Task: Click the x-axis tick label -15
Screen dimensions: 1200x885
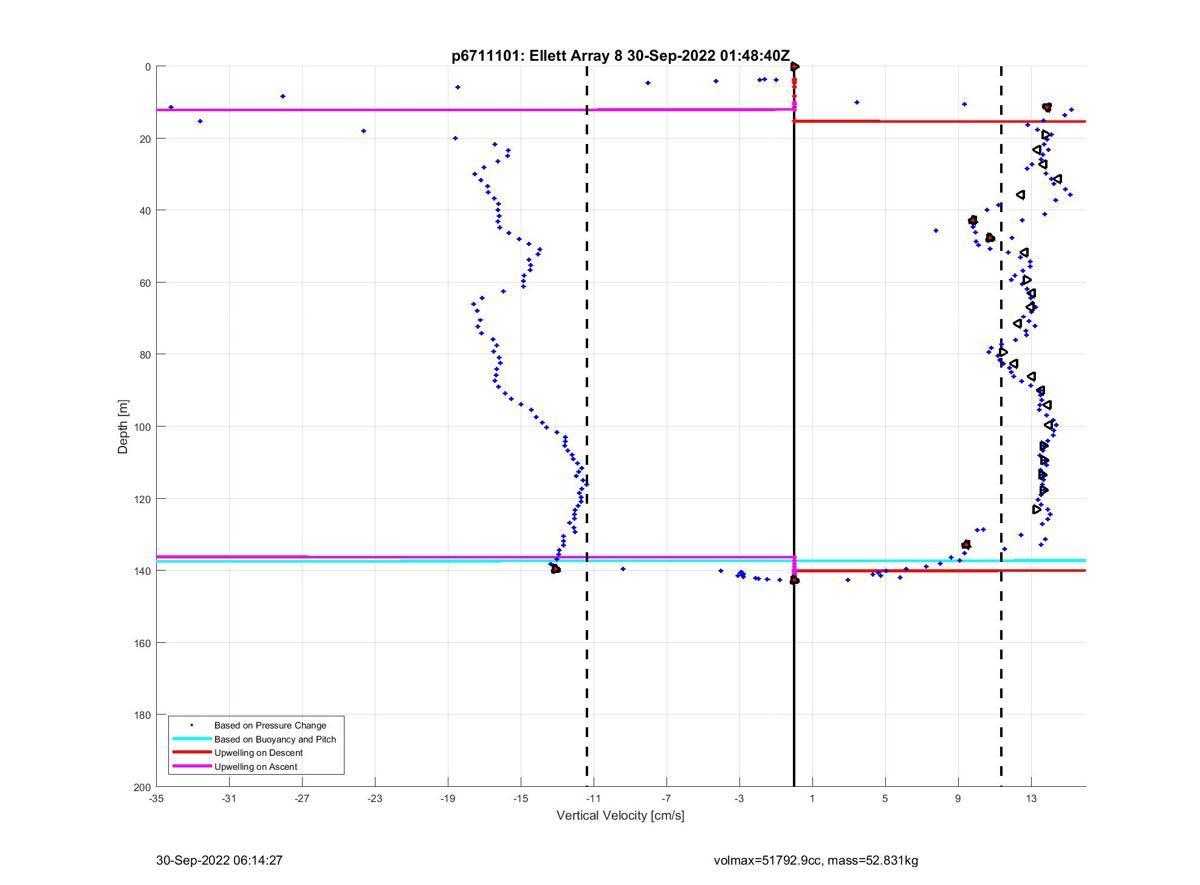Action: pyautogui.click(x=521, y=798)
